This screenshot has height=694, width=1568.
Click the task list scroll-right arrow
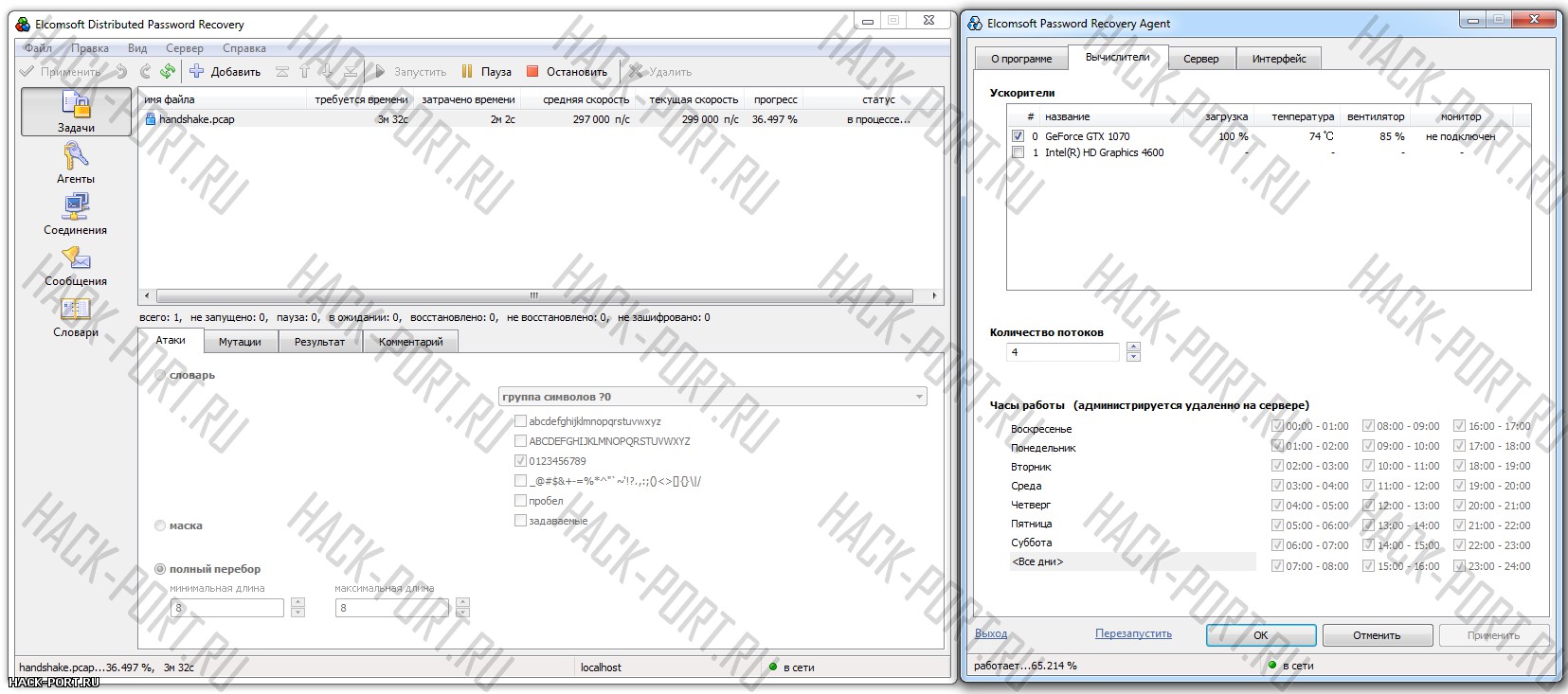934,295
